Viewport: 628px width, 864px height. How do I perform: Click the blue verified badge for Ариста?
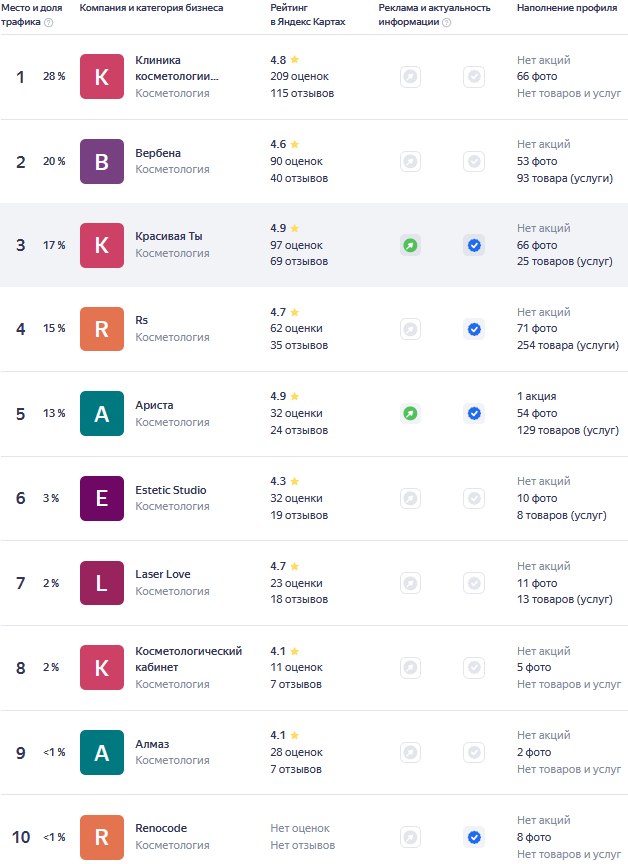click(474, 413)
